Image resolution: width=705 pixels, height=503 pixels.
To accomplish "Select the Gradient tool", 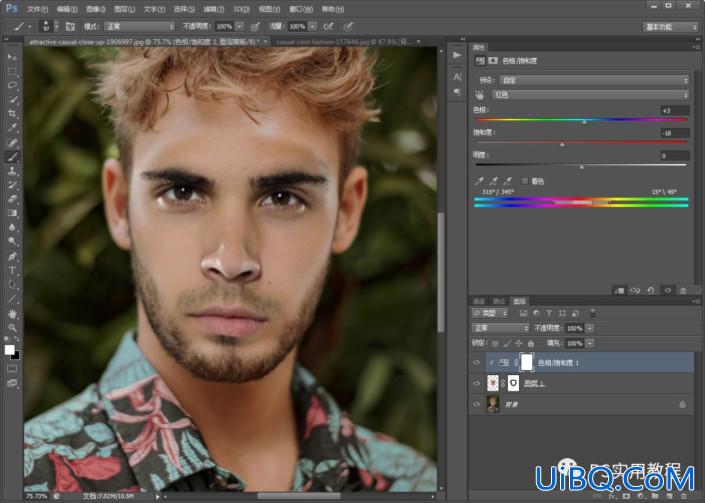I will tap(12, 213).
